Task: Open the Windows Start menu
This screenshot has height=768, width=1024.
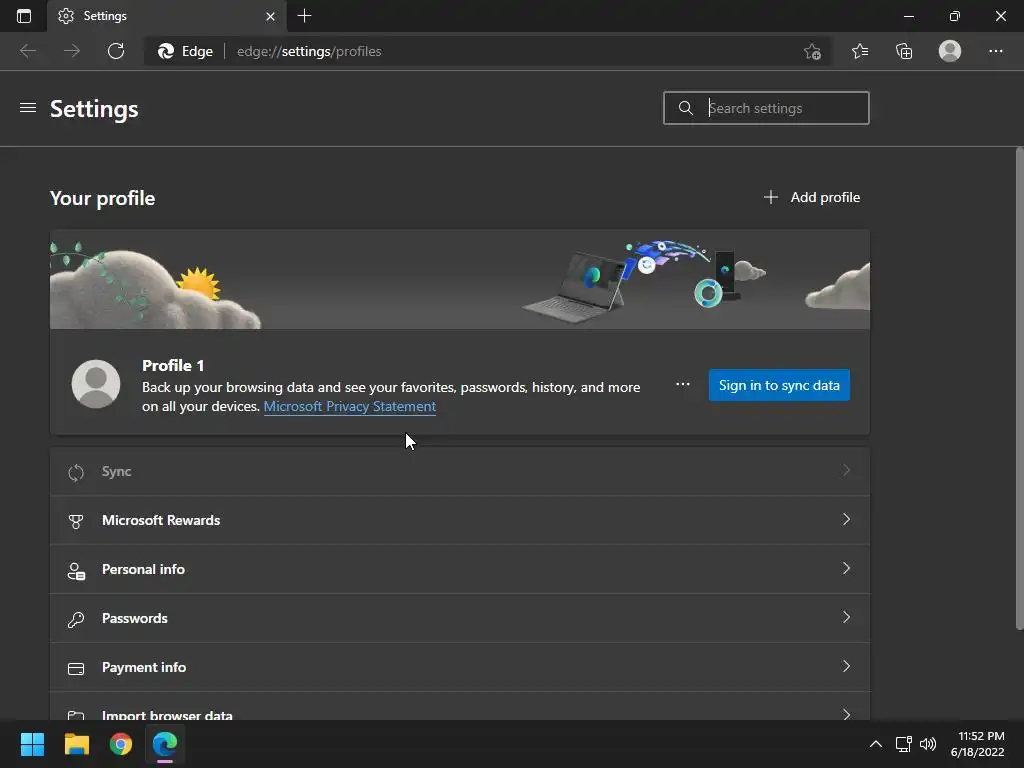Action: [x=32, y=744]
